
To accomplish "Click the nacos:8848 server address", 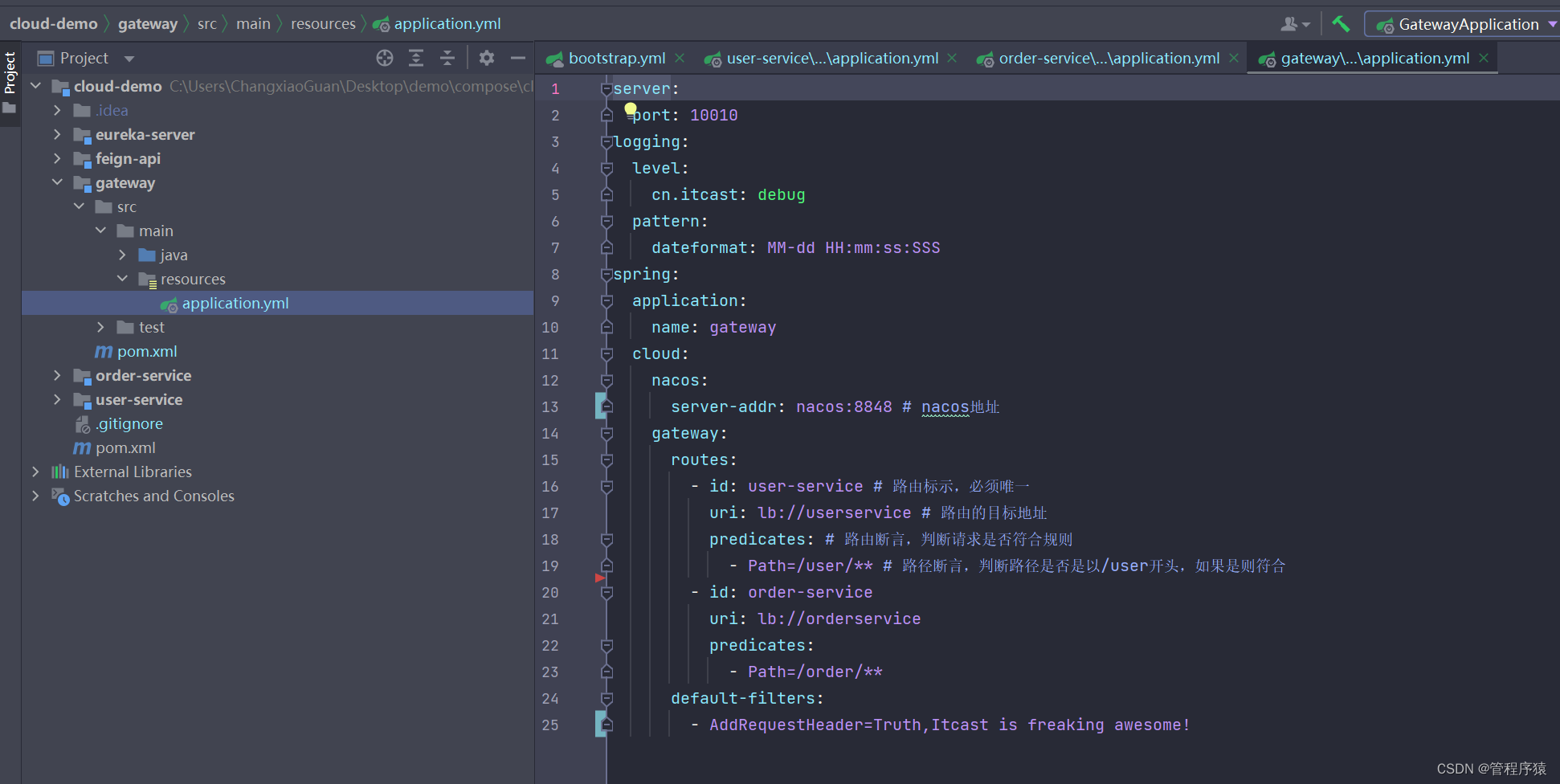I will coord(843,406).
